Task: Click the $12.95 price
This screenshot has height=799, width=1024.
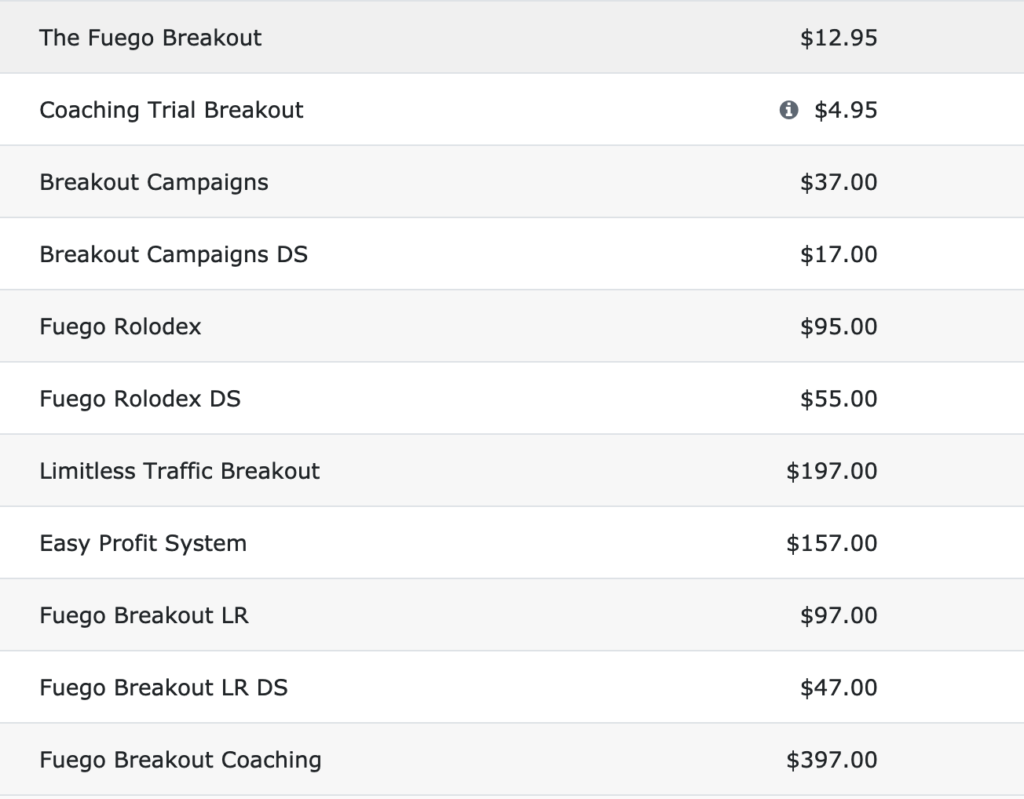Action: click(839, 38)
